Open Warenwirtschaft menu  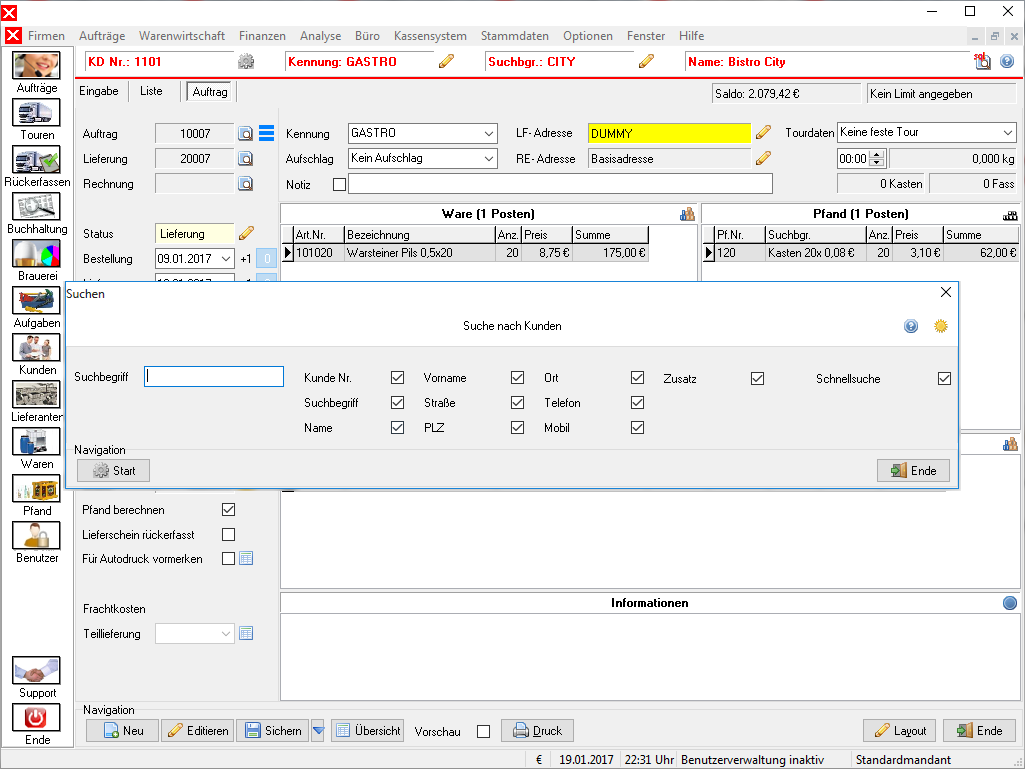click(x=182, y=36)
